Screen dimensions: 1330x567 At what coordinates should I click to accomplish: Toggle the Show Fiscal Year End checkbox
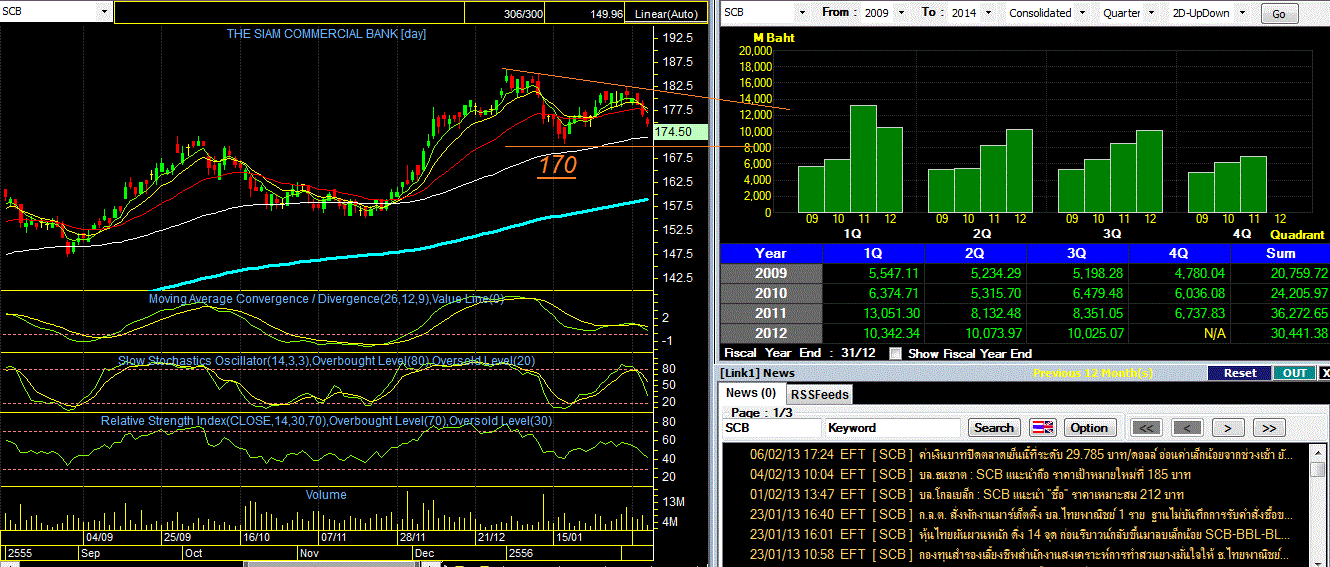tap(895, 353)
